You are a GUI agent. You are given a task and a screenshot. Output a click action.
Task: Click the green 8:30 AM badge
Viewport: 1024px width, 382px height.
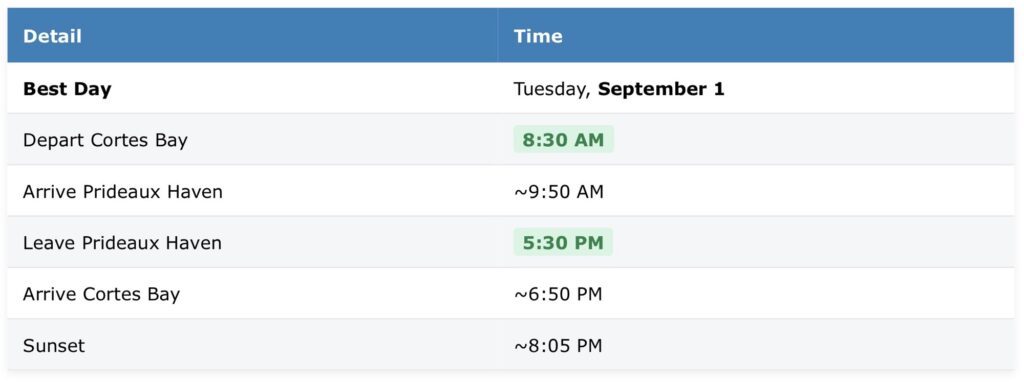point(563,140)
